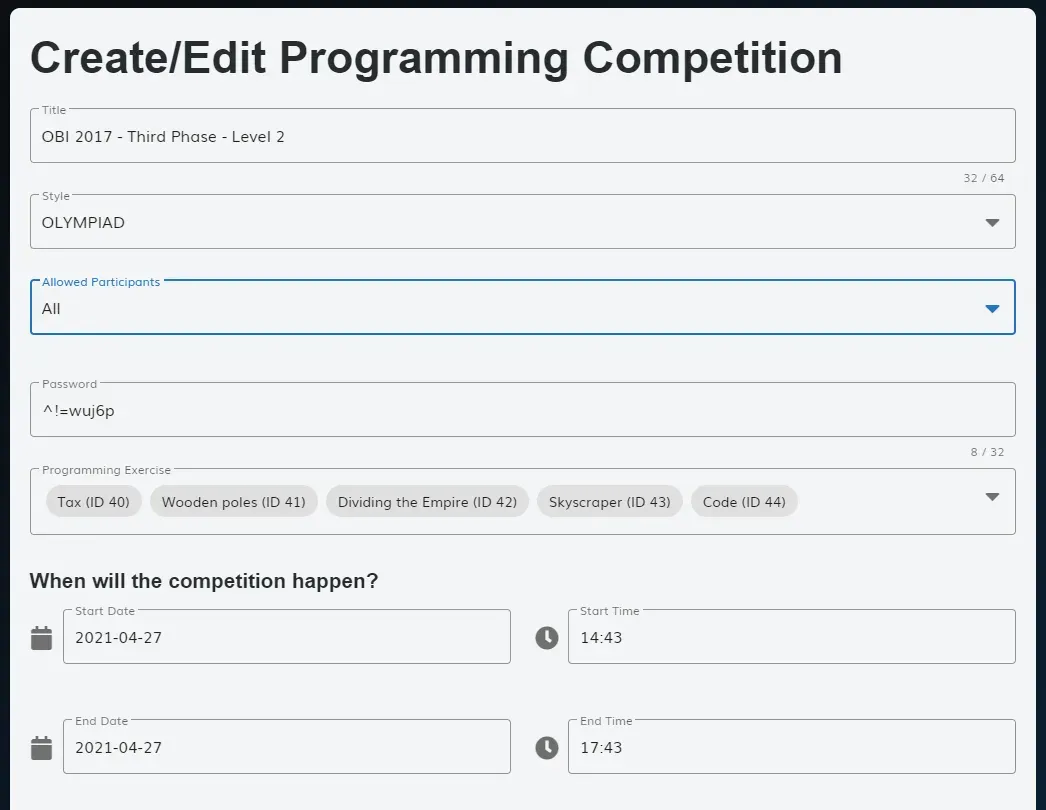
Task: Click the End Date input field
Action: (287, 747)
